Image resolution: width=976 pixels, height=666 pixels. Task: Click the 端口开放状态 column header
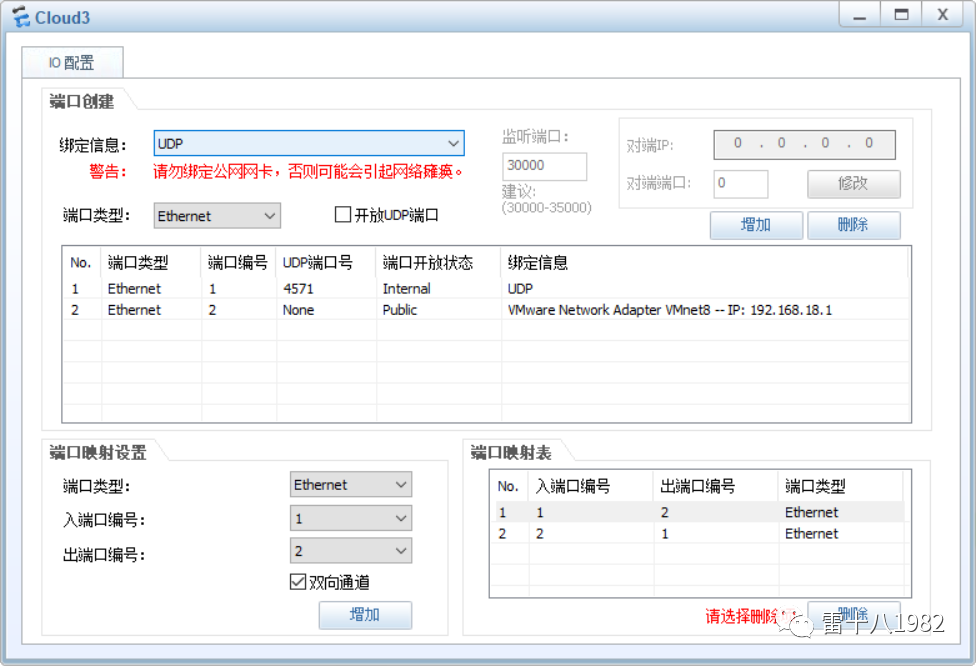(438, 263)
